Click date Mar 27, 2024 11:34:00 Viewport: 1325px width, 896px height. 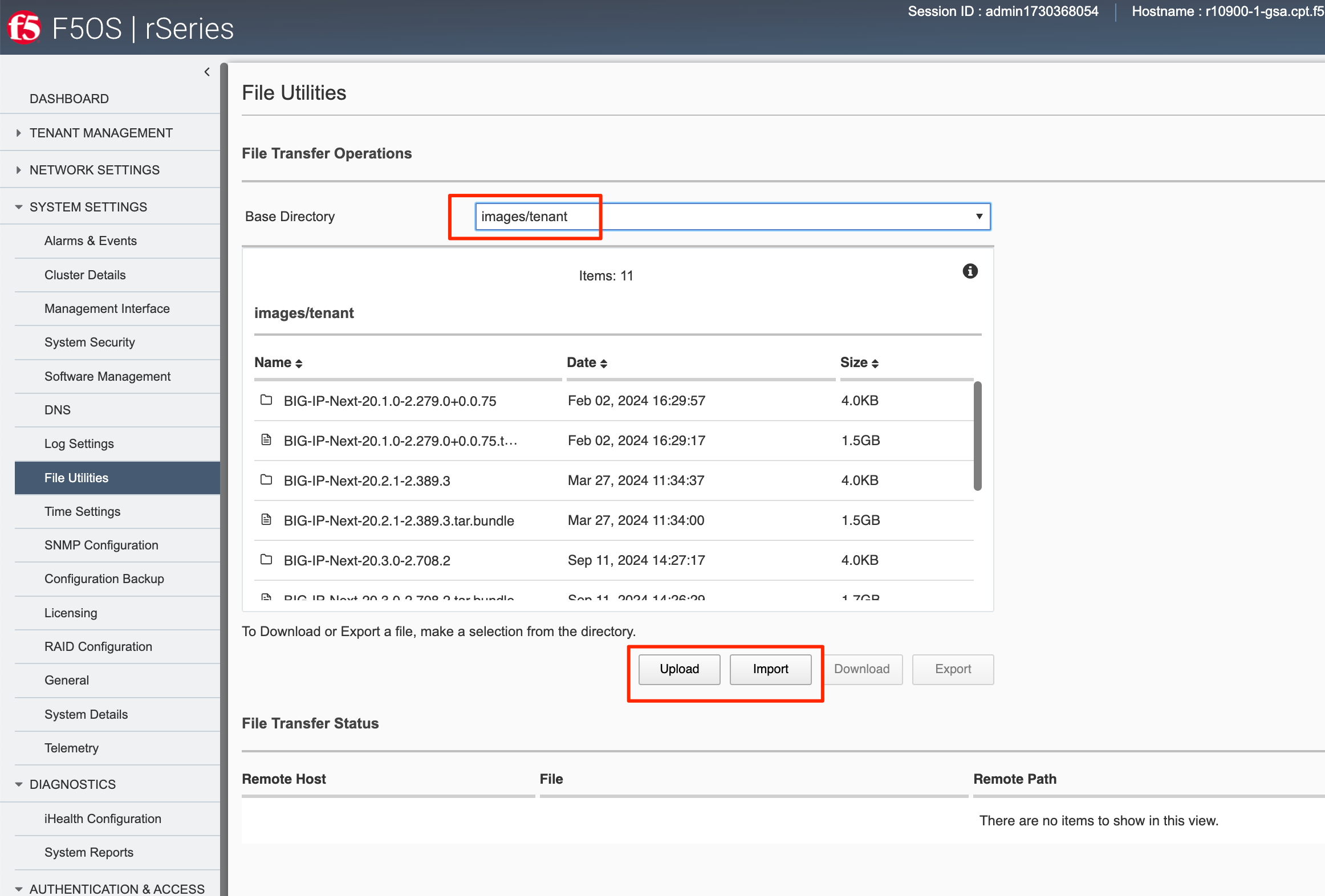636,520
